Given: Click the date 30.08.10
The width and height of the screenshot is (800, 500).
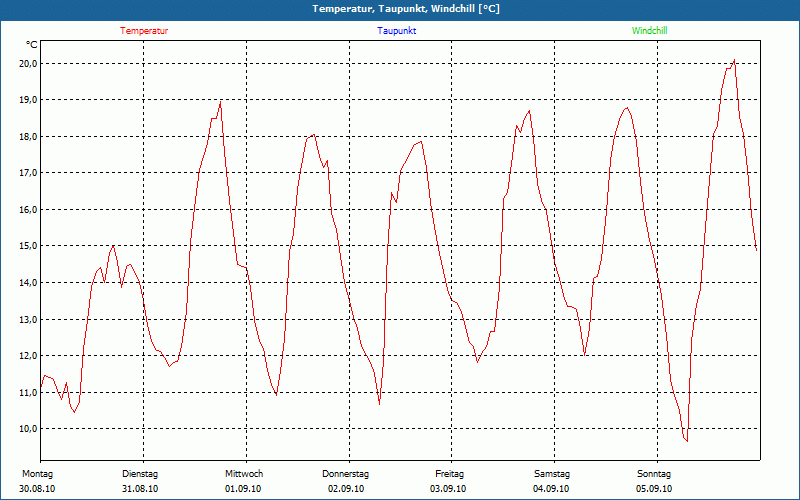Looking at the screenshot, I should click(x=37, y=488).
